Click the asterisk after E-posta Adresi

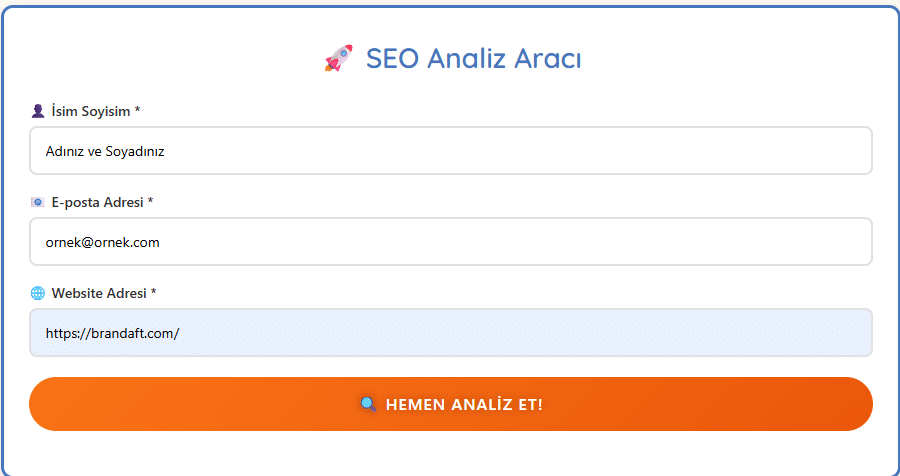point(150,201)
